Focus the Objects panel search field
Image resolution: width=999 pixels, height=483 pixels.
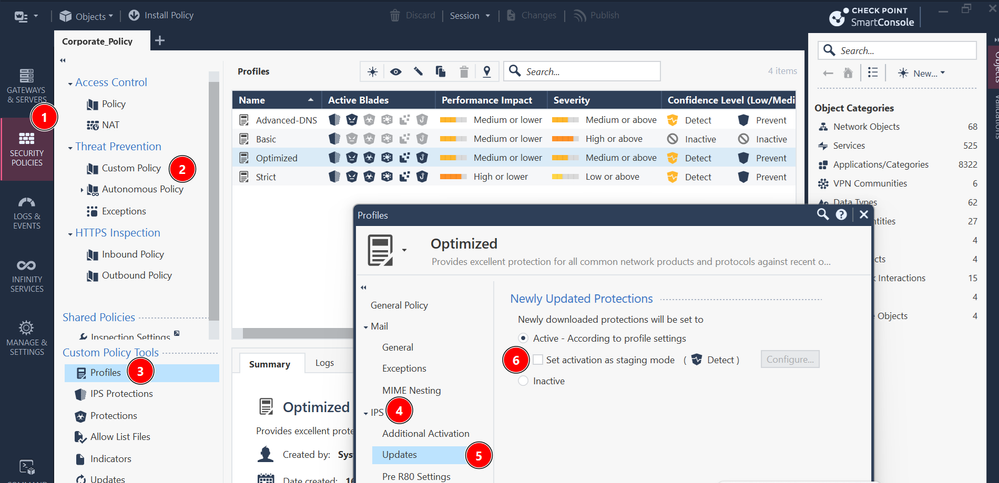[897, 50]
